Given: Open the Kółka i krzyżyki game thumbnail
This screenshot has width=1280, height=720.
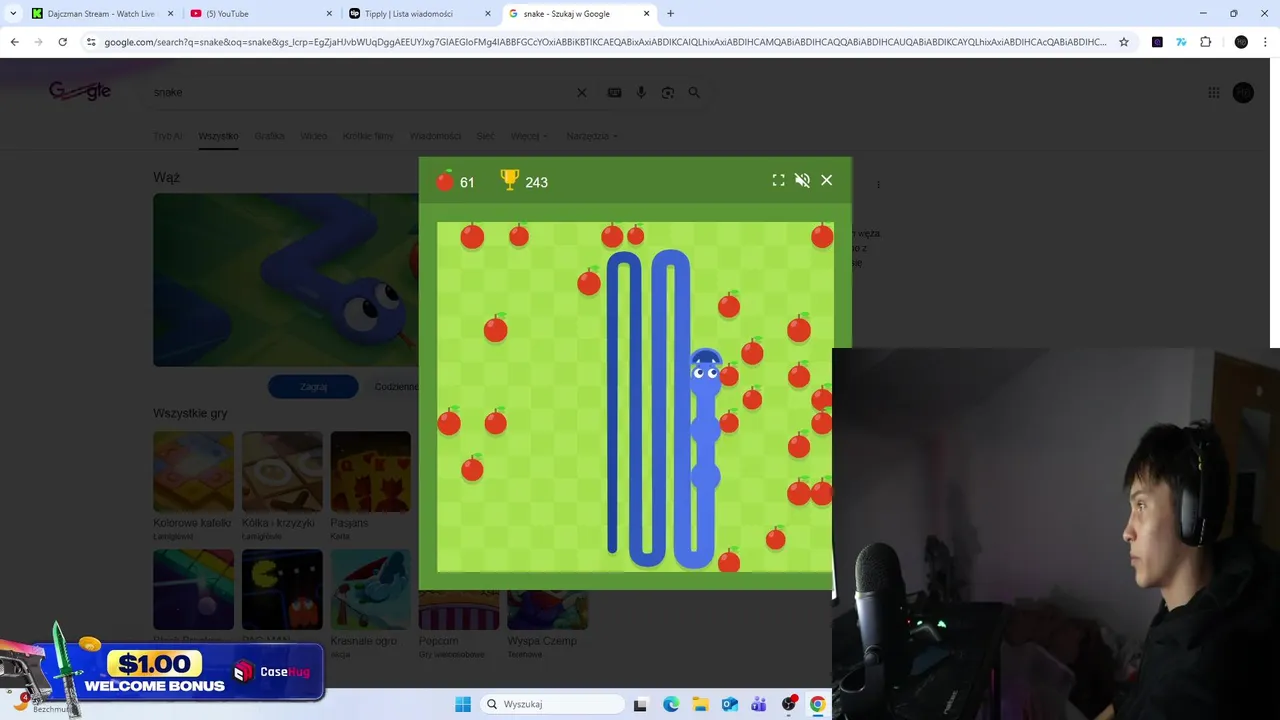Looking at the screenshot, I should tap(282, 471).
